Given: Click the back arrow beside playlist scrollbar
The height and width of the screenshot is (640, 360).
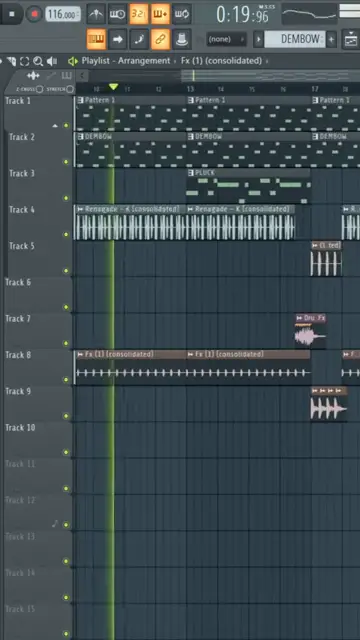Looking at the screenshot, I should (x=82, y=76).
